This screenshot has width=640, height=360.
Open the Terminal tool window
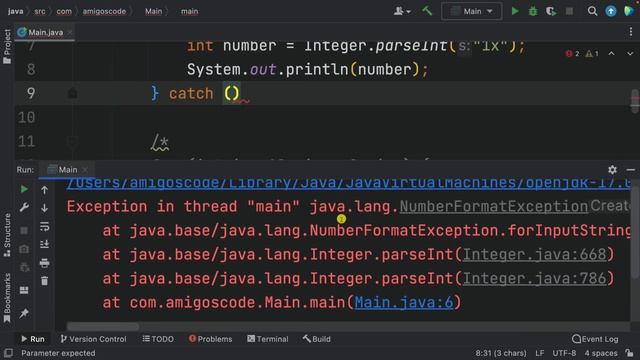[x=268, y=339]
